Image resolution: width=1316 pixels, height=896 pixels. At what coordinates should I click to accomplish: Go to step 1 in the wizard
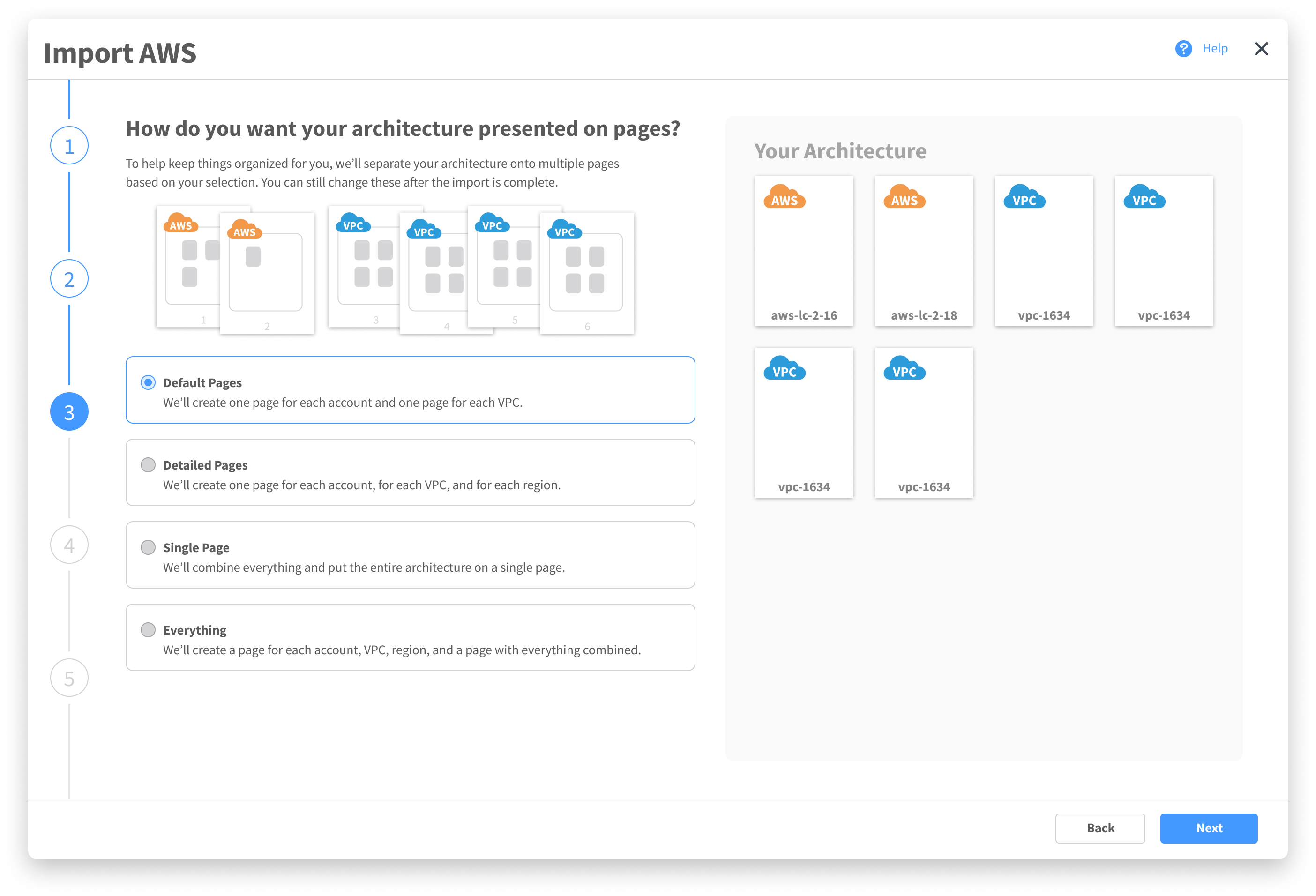pyautogui.click(x=69, y=146)
